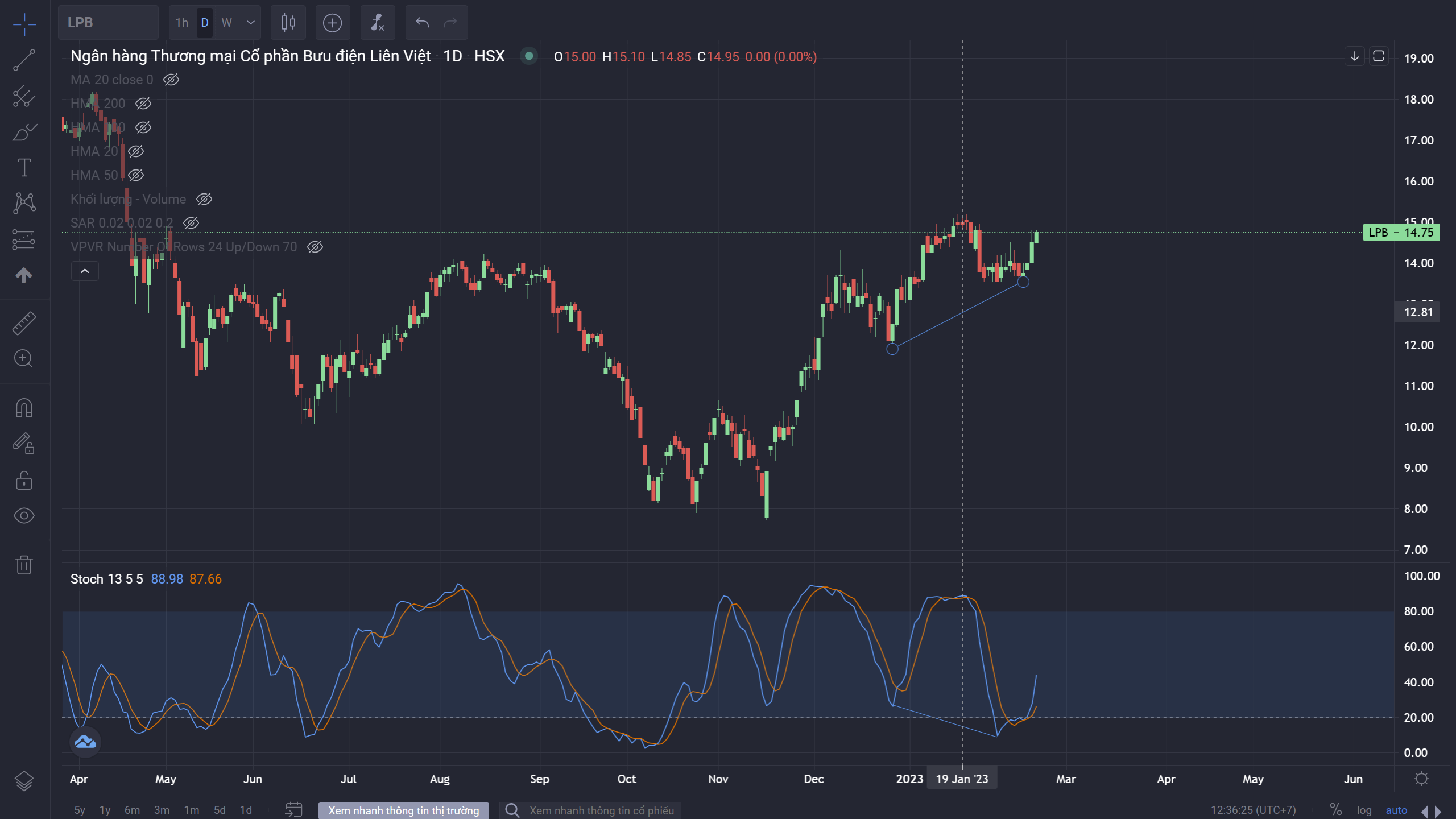Click the 19 Jan '23 date label

pyautogui.click(x=962, y=779)
